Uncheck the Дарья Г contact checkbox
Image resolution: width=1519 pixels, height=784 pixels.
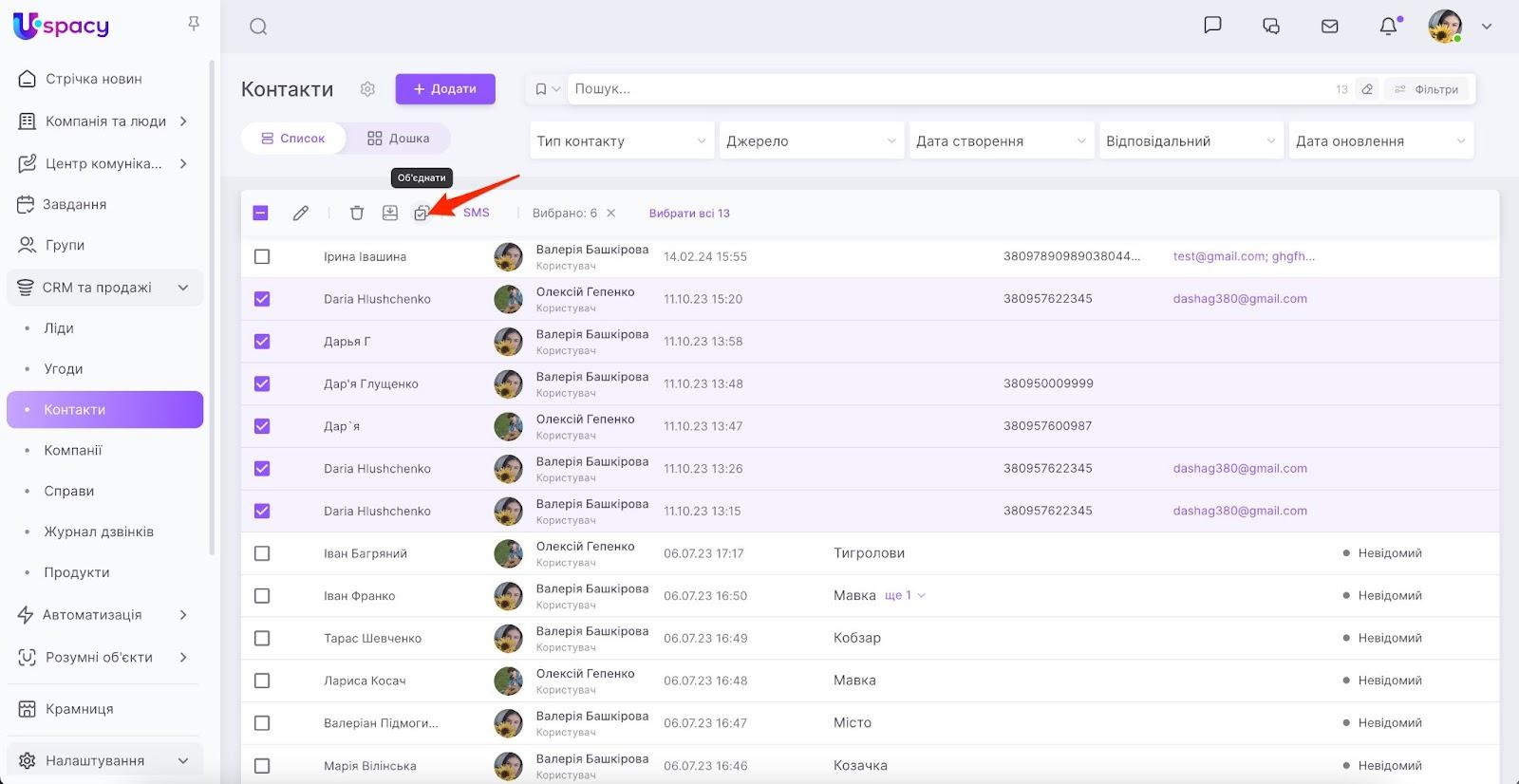[262, 342]
